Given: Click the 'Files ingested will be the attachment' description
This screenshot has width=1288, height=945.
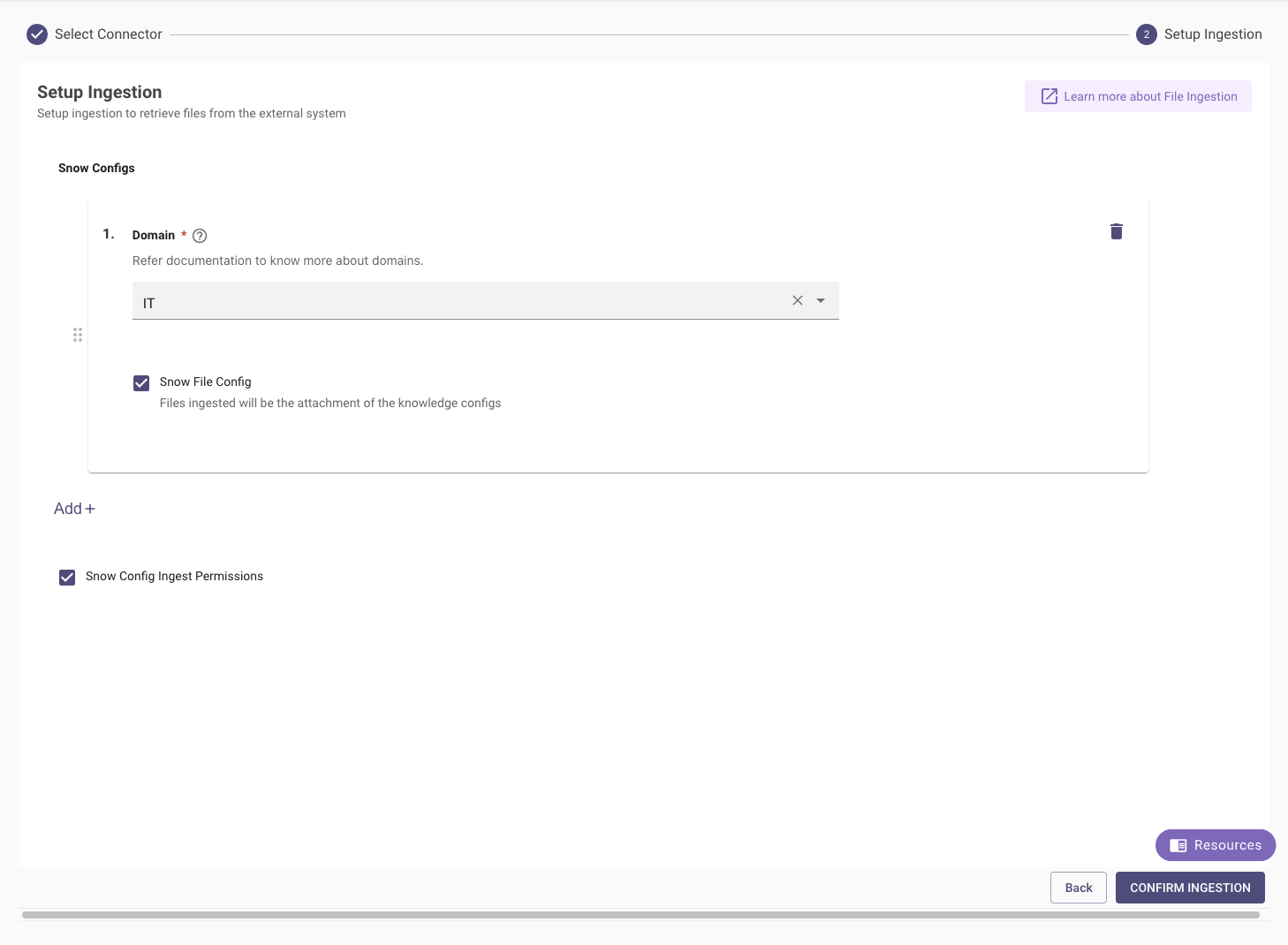Looking at the screenshot, I should point(330,403).
